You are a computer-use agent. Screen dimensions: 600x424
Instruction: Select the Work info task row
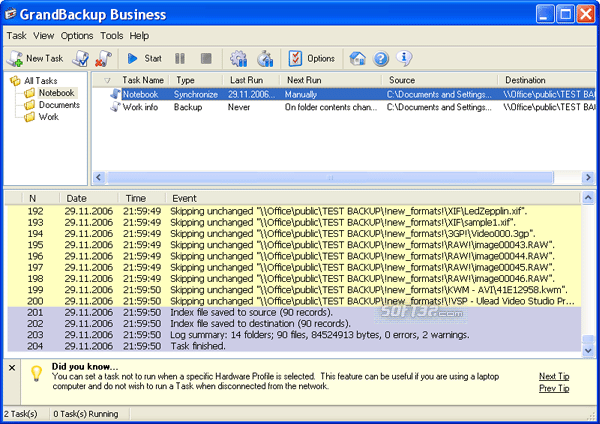tap(344, 107)
